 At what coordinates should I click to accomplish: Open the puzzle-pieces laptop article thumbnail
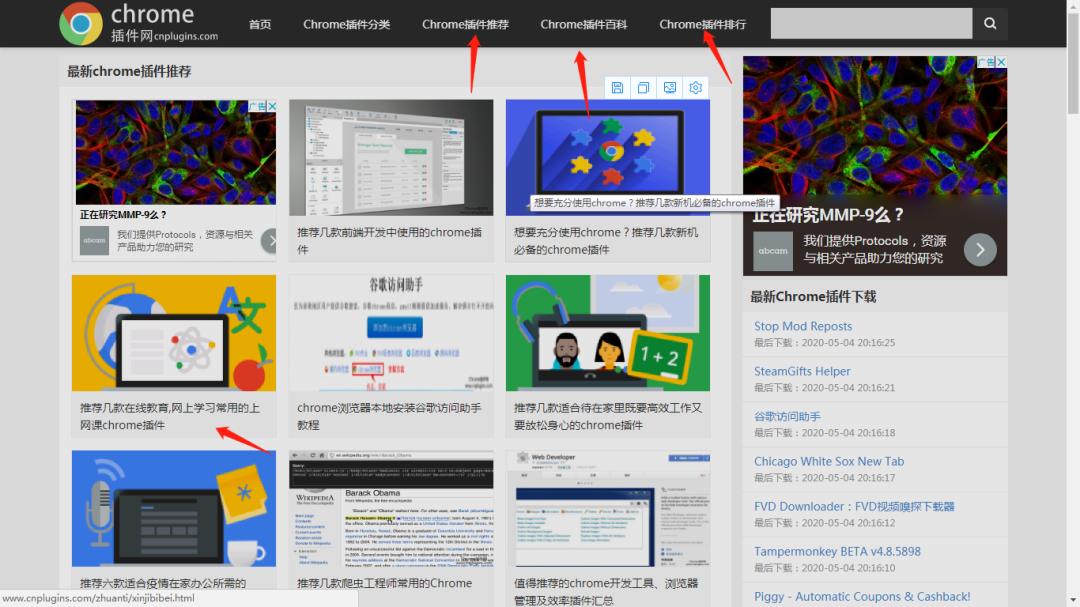[608, 158]
